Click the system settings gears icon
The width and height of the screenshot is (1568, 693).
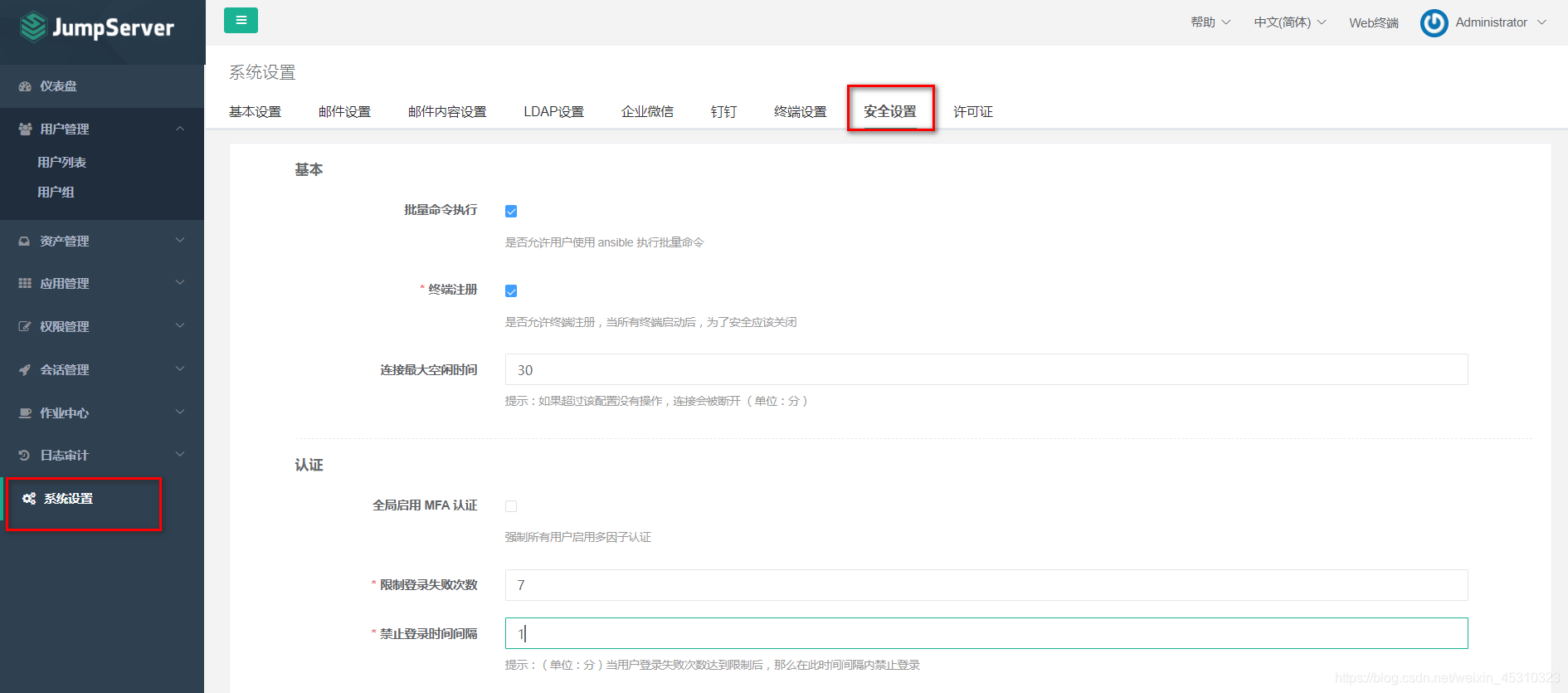point(29,498)
